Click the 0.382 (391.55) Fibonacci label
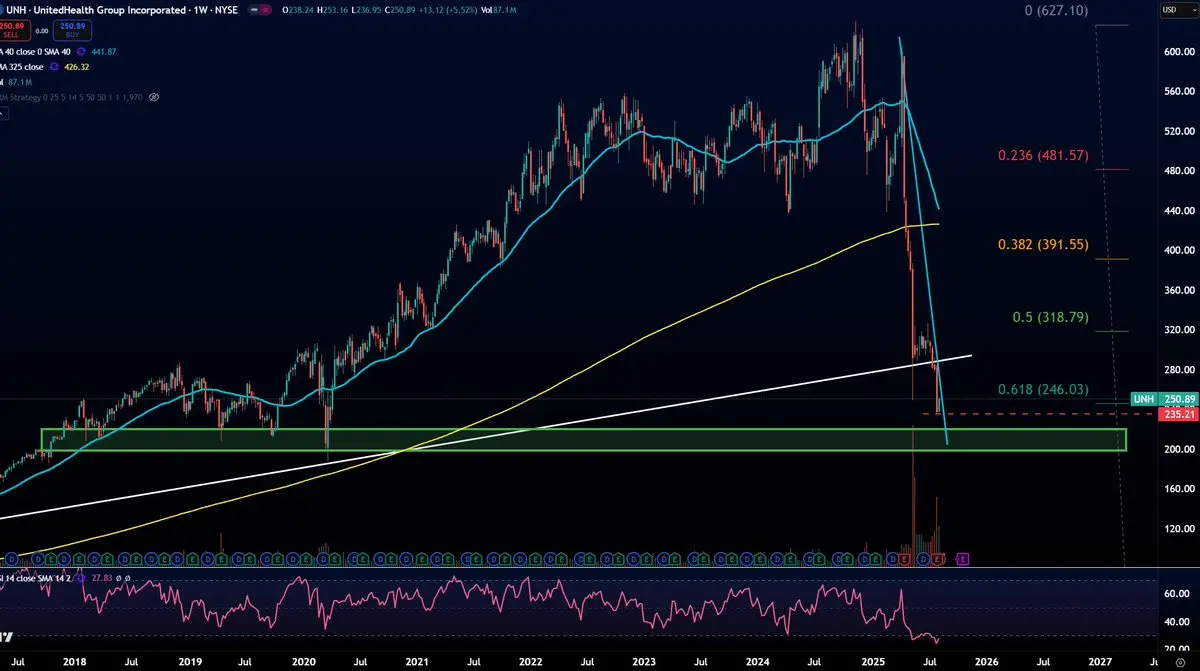Screen dimensions: 1200x671 [x=1043, y=244]
